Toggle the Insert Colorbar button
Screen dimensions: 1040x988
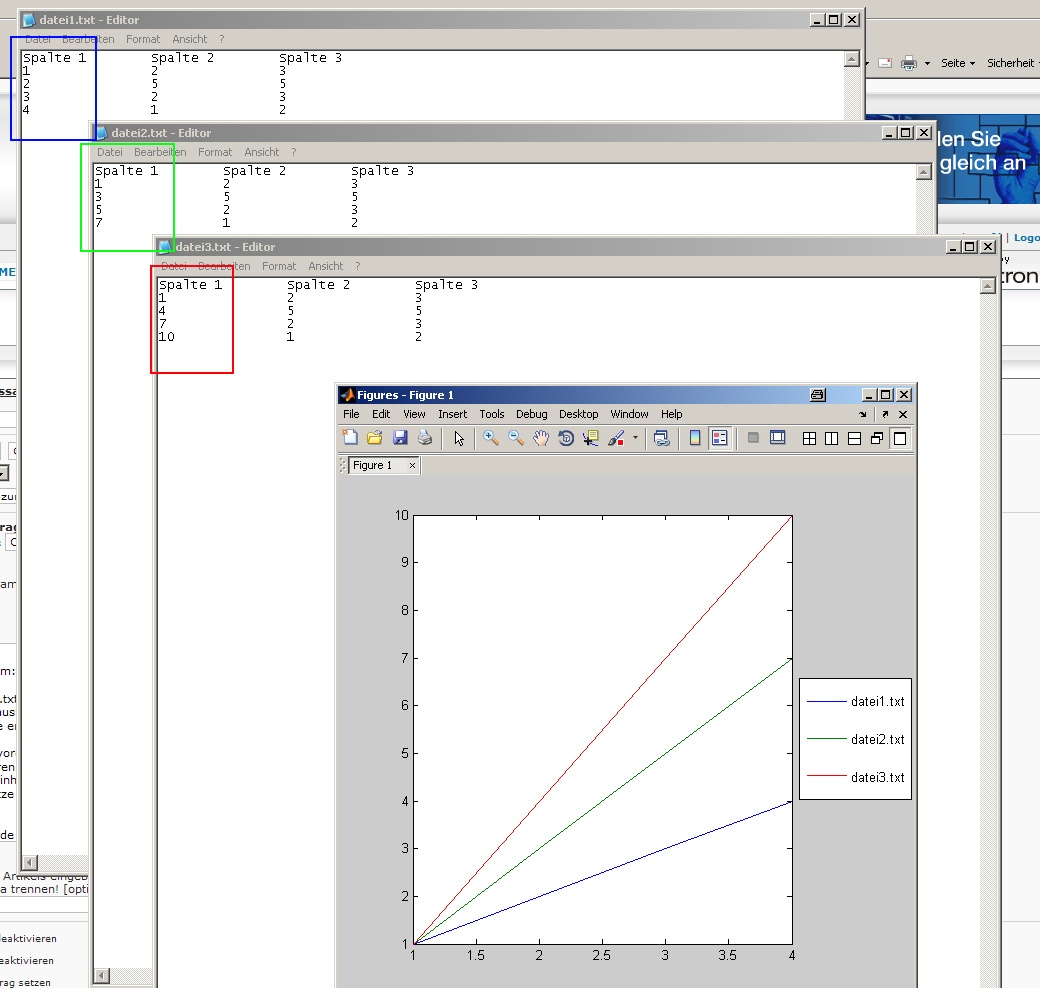click(x=695, y=438)
